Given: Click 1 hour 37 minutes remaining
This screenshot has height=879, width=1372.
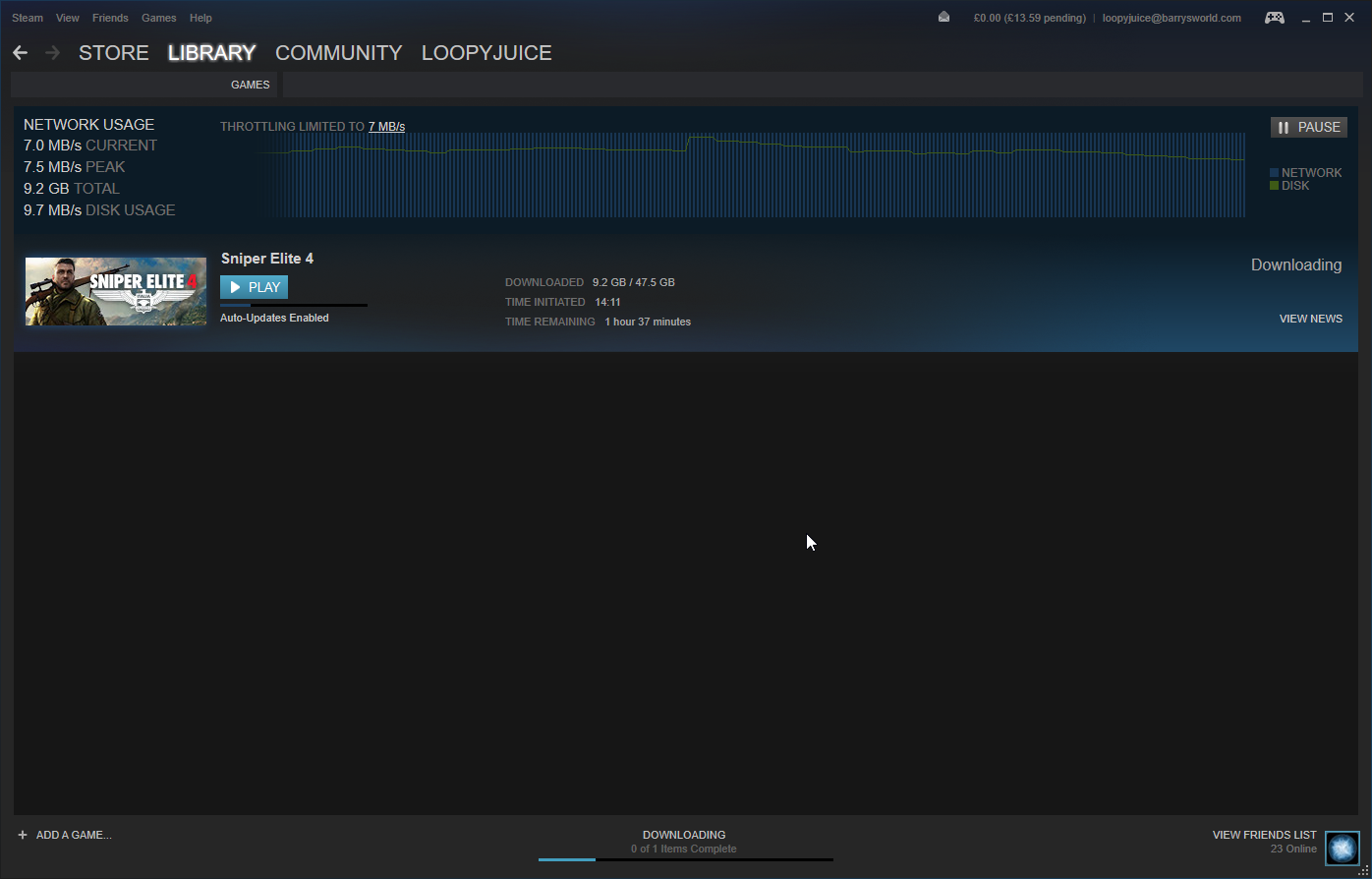Looking at the screenshot, I should [648, 322].
